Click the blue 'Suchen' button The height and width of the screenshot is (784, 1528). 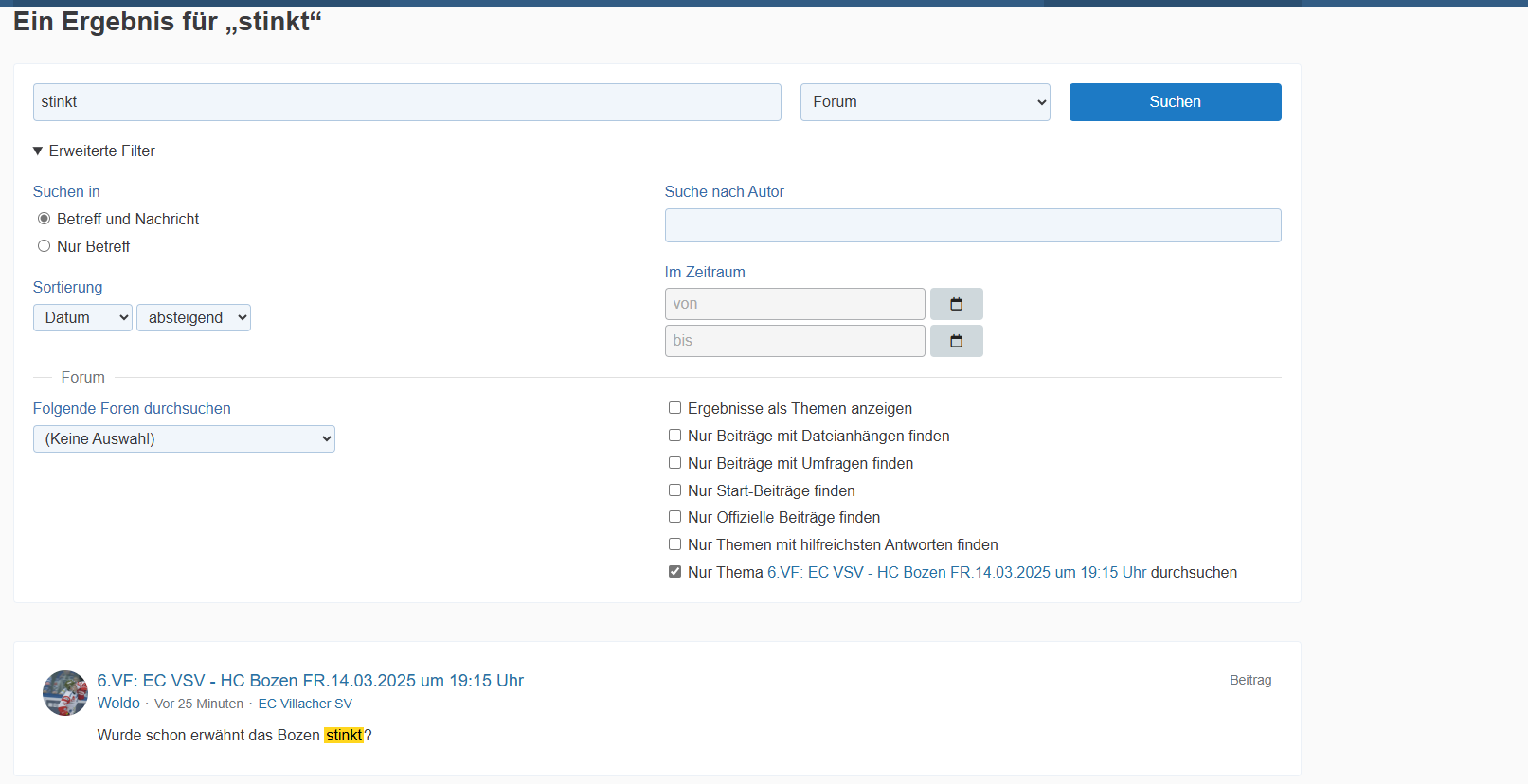coord(1175,102)
